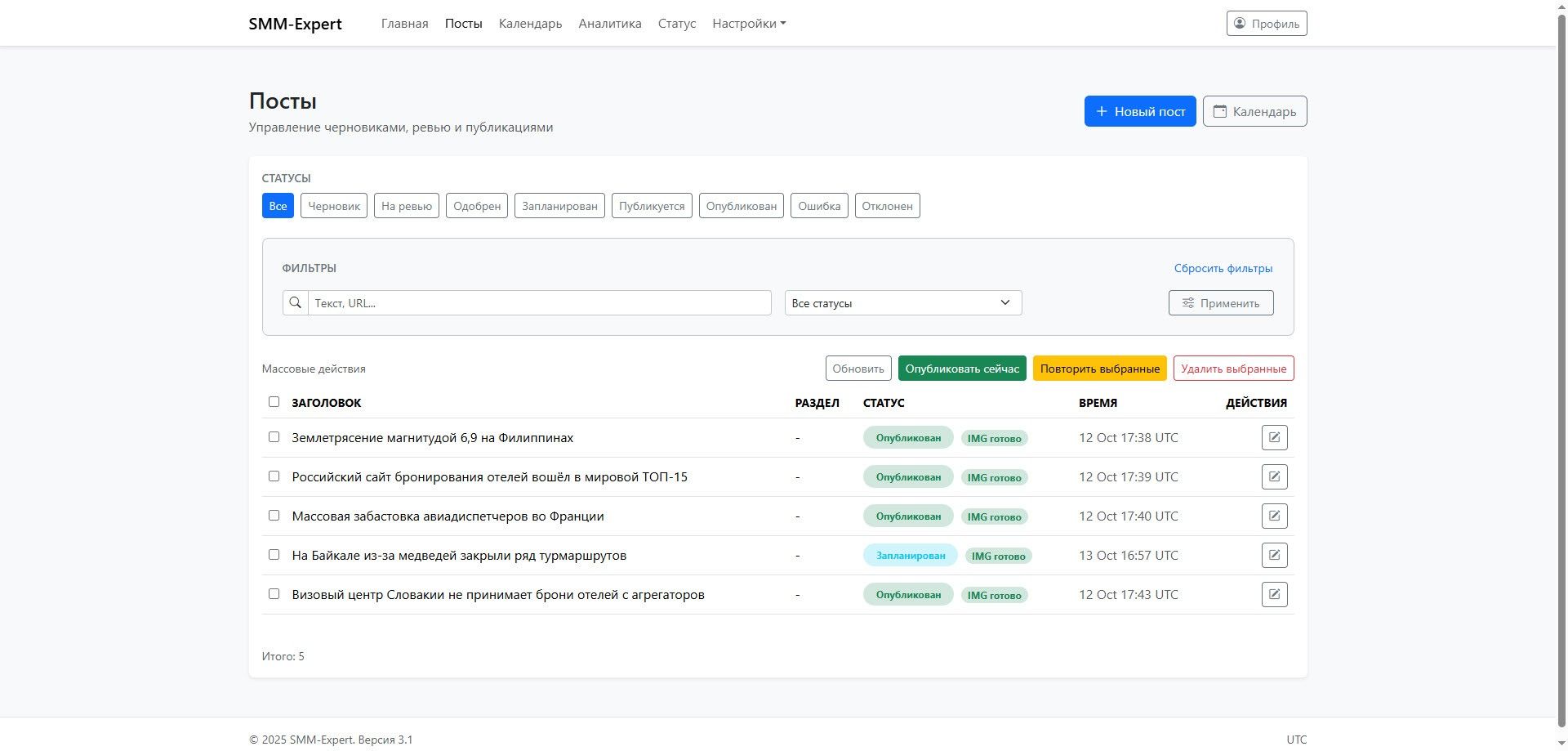Open Календарь in the top navigation bar
This screenshot has width=1568, height=751.
click(531, 24)
